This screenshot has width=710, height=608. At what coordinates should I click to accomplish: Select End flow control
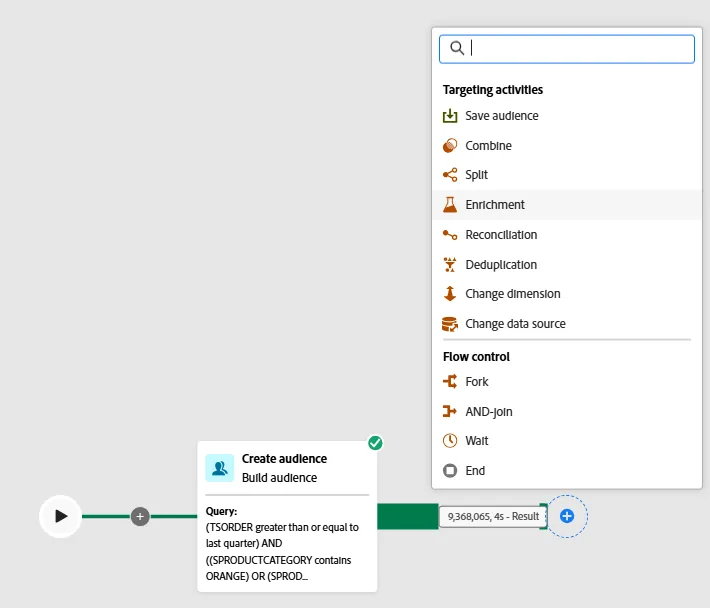pyautogui.click(x=566, y=470)
